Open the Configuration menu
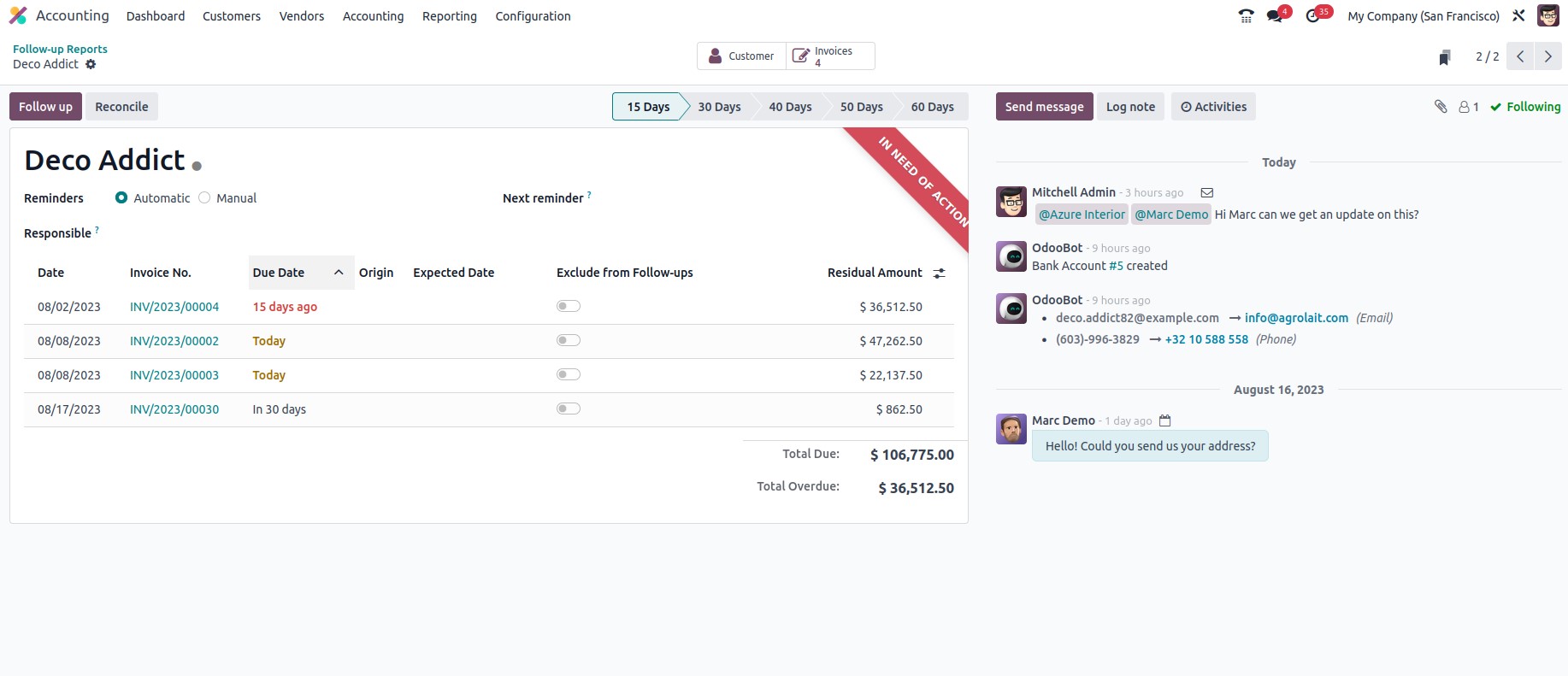 tap(533, 16)
